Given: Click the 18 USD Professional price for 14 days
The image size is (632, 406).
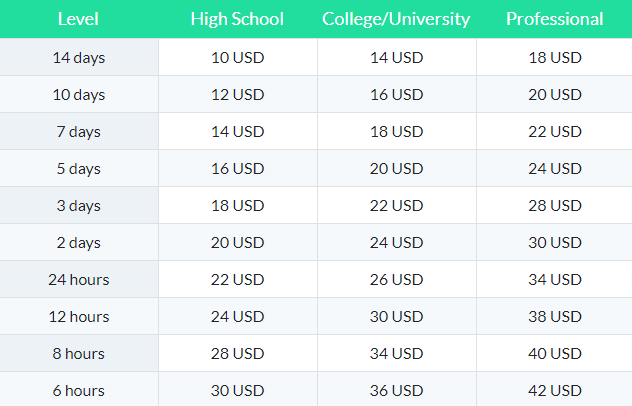Looking at the screenshot, I should click(x=554, y=57).
